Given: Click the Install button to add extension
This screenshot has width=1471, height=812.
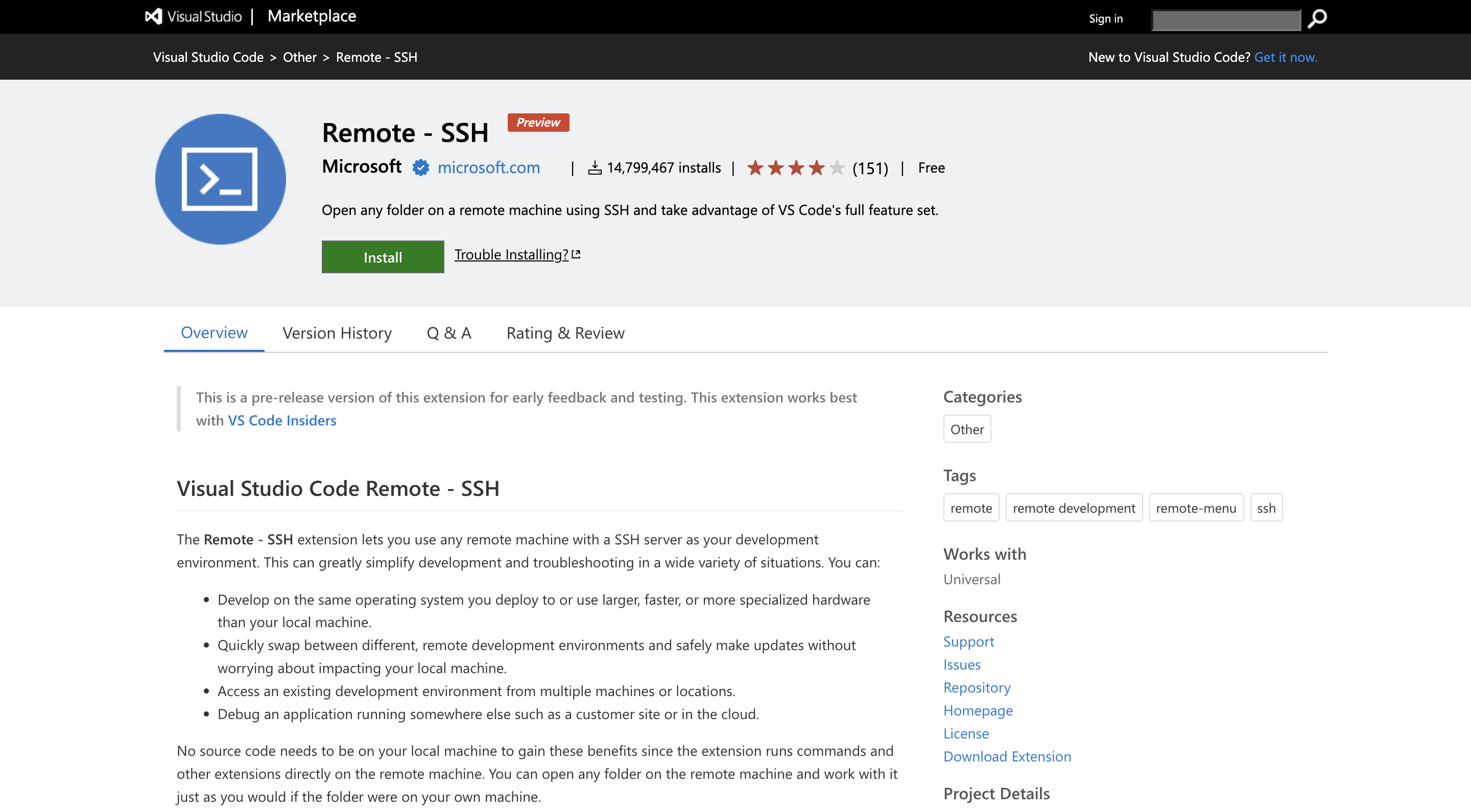Looking at the screenshot, I should [382, 256].
